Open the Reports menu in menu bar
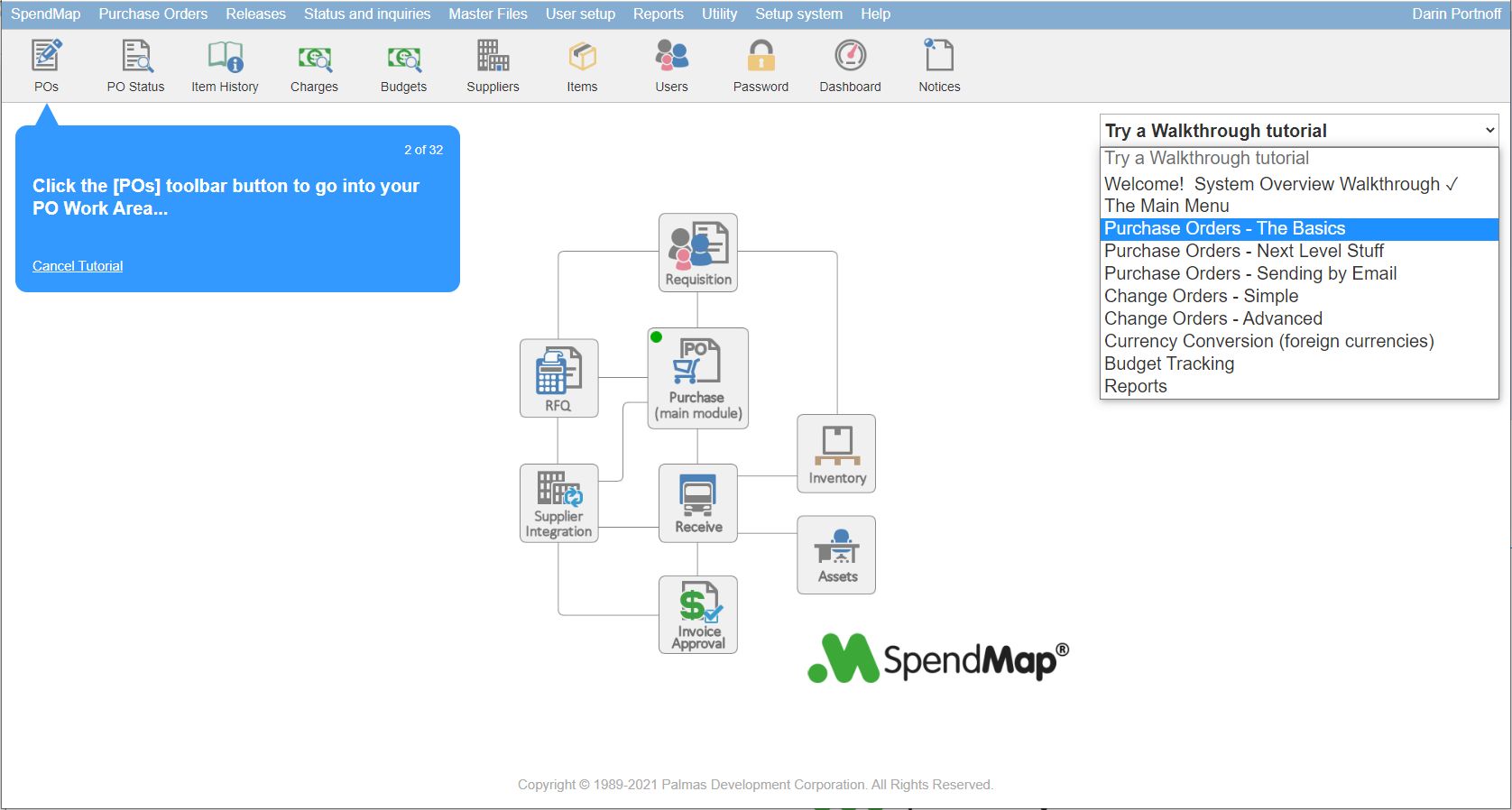Viewport: 1512px width, 810px height. [658, 14]
